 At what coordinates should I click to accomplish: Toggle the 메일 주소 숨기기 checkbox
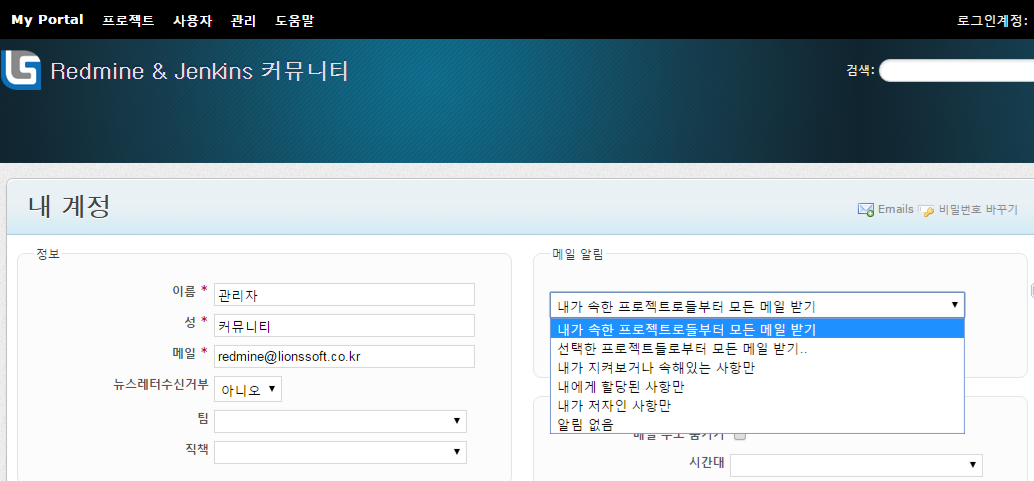click(x=740, y=436)
